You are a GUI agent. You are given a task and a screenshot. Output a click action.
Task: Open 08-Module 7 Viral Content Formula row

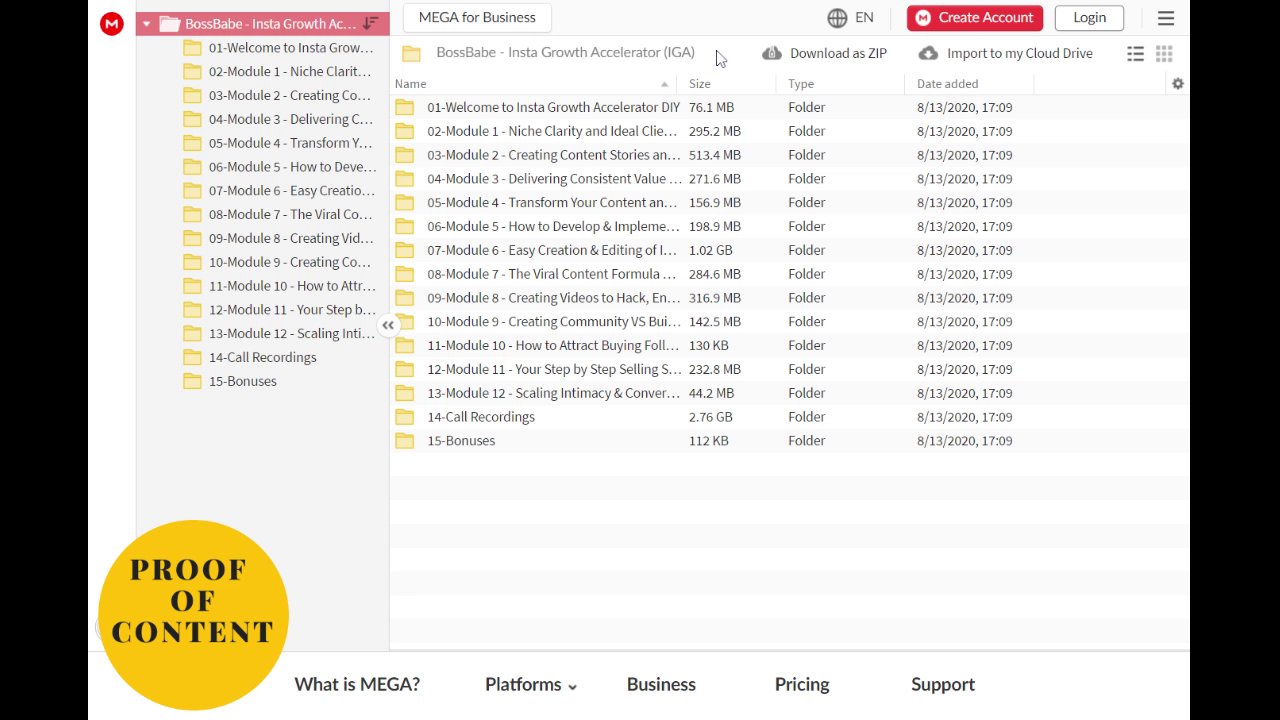[x=789, y=274]
